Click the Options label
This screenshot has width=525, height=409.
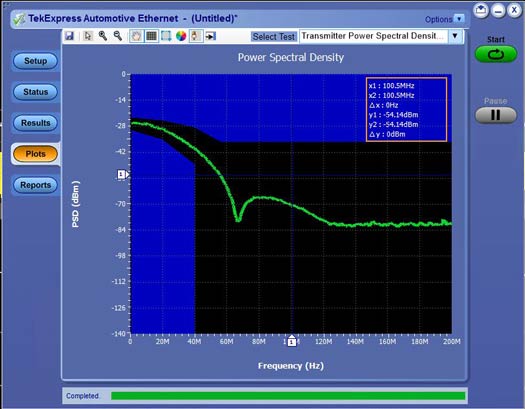(x=438, y=19)
